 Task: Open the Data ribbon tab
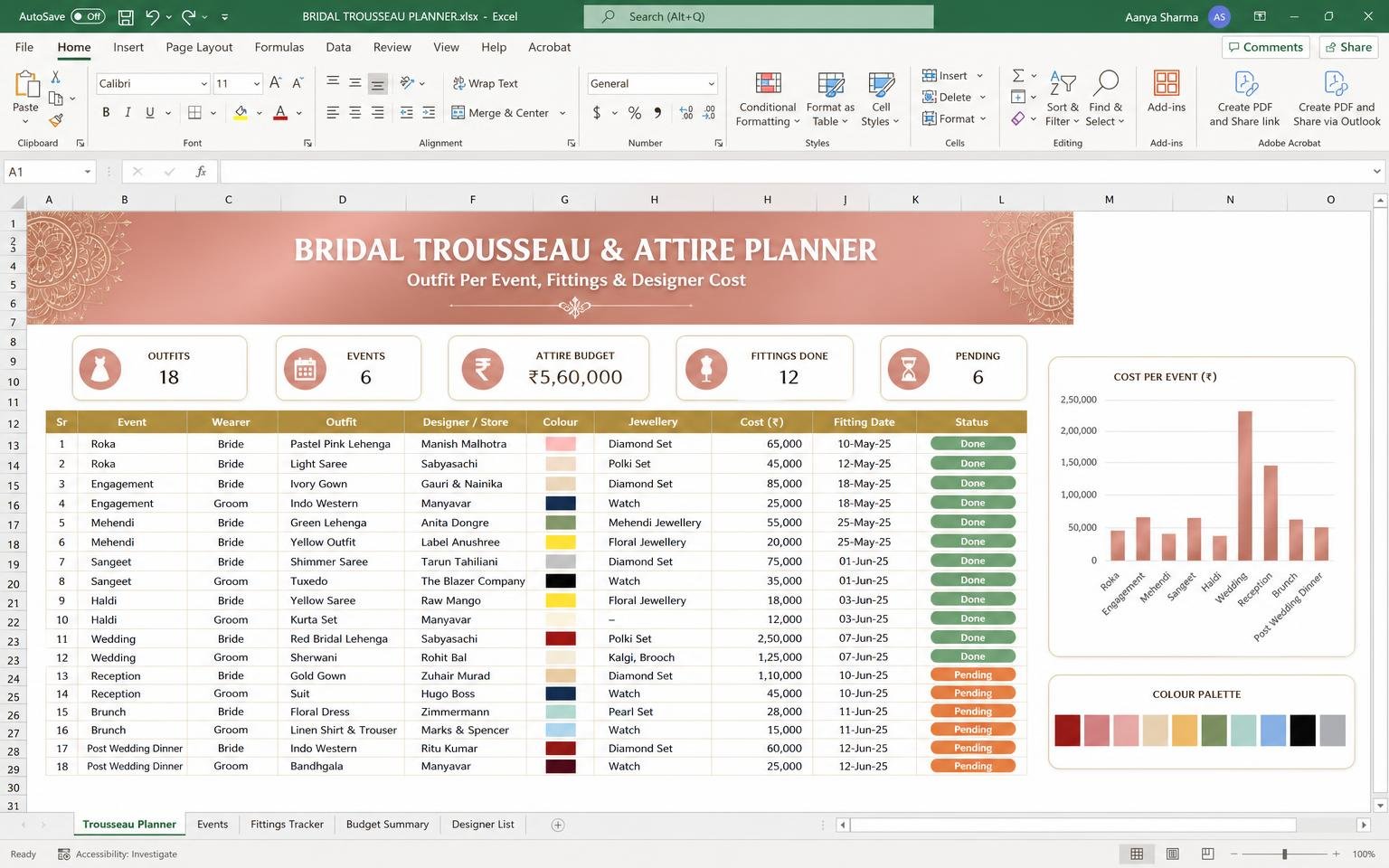click(338, 47)
